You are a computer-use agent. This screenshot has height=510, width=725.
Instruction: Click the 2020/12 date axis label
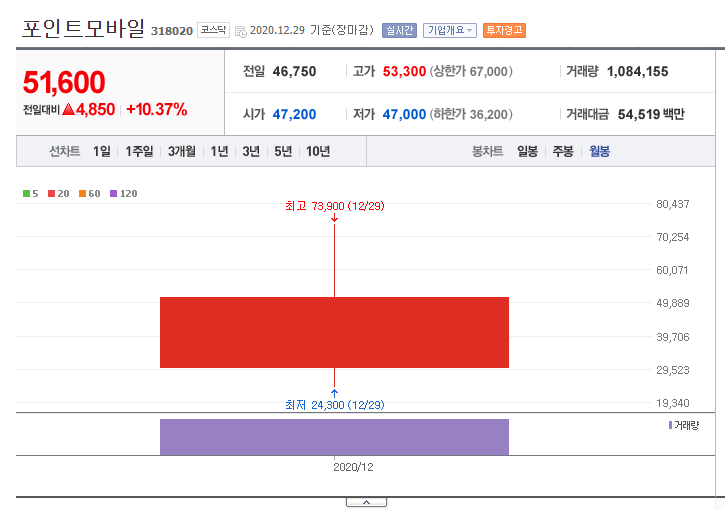(353, 467)
